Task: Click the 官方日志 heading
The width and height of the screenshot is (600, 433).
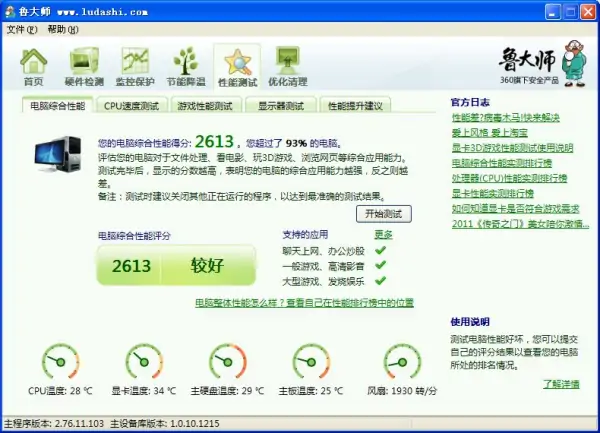Action: [x=470, y=102]
